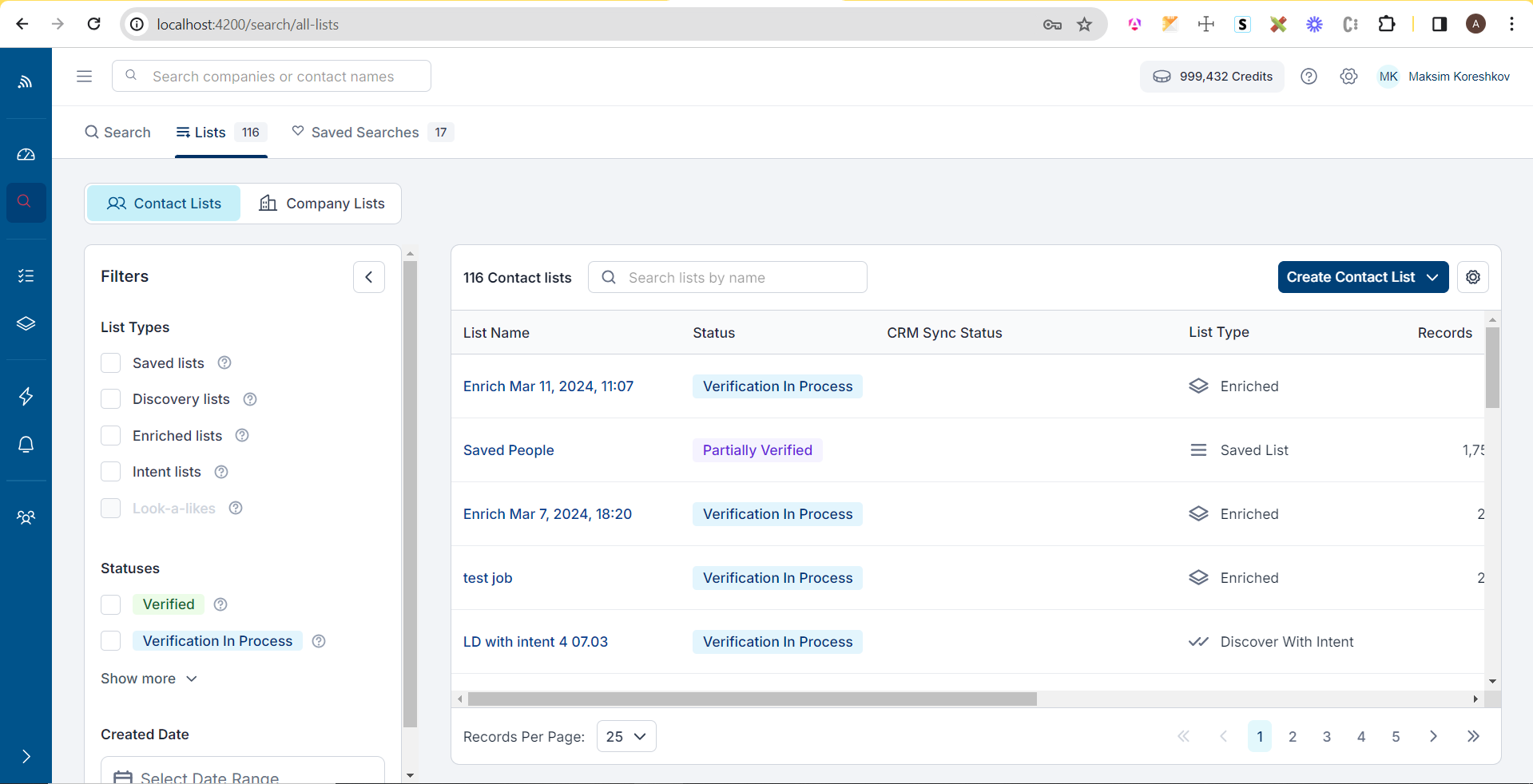Open table settings gear next to Create Contact List
The height and width of the screenshot is (784, 1533).
(x=1472, y=277)
